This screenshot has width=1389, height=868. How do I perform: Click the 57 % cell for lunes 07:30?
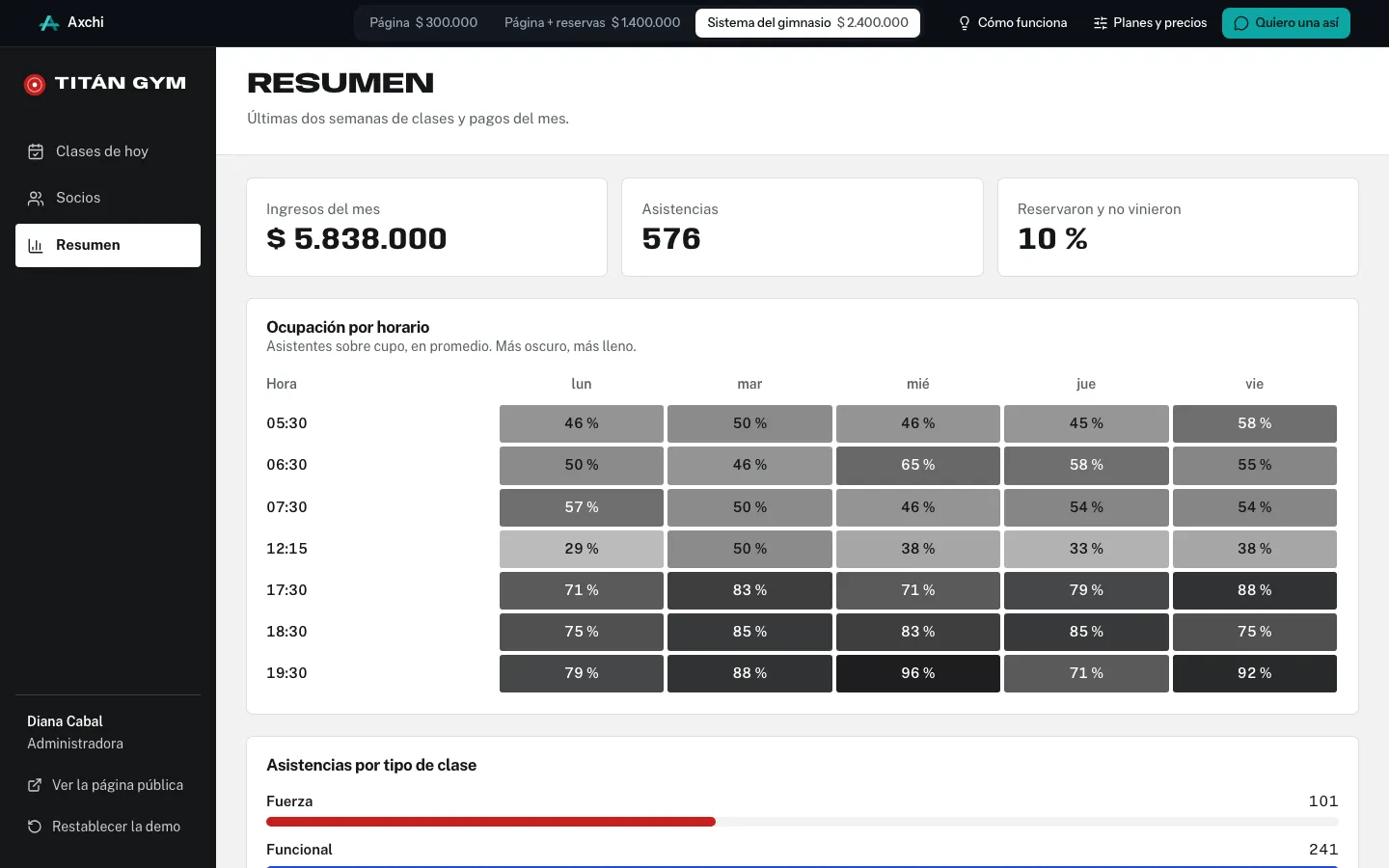click(x=582, y=507)
